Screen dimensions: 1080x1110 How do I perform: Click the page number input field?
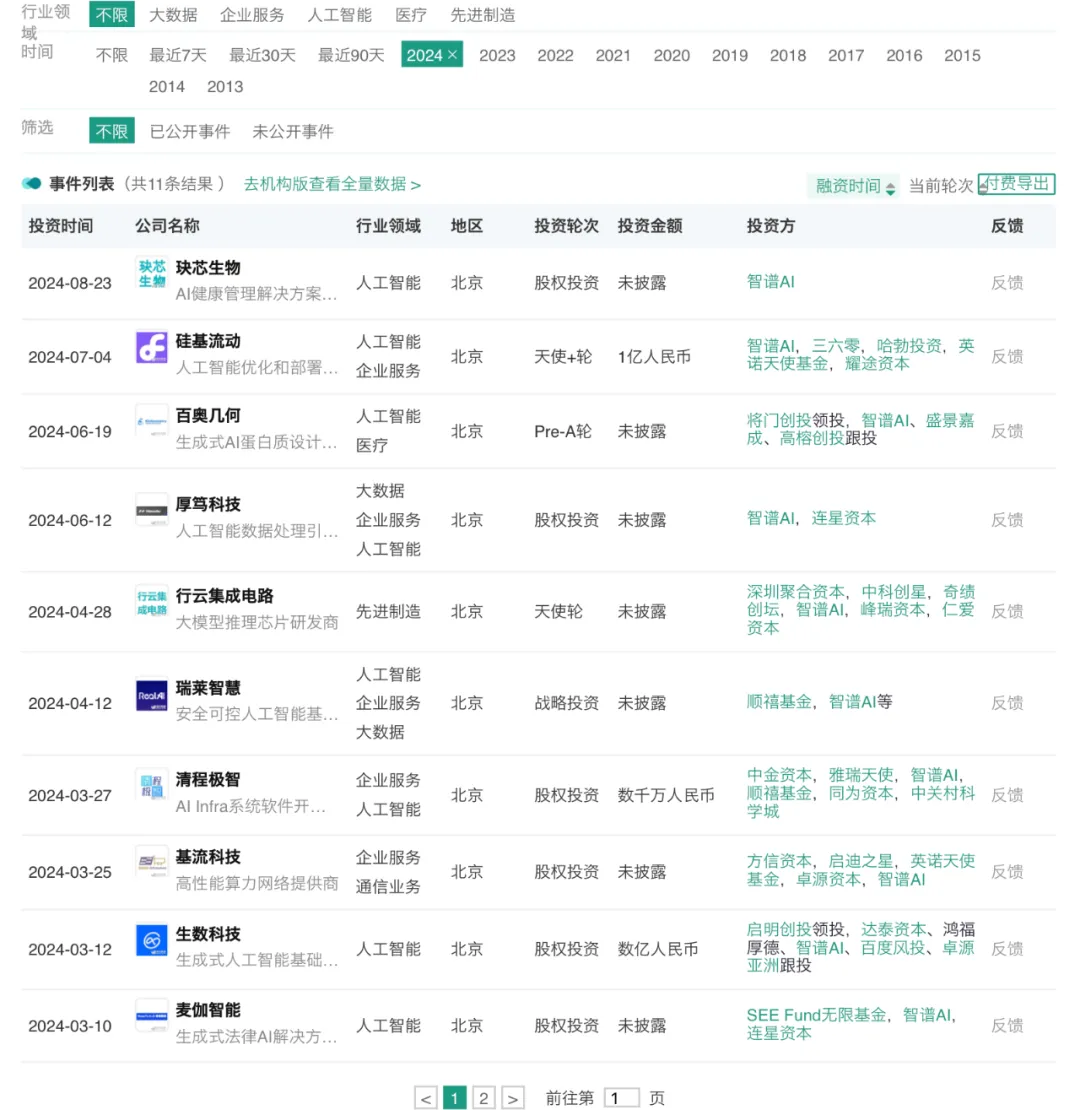pyautogui.click(x=621, y=1098)
